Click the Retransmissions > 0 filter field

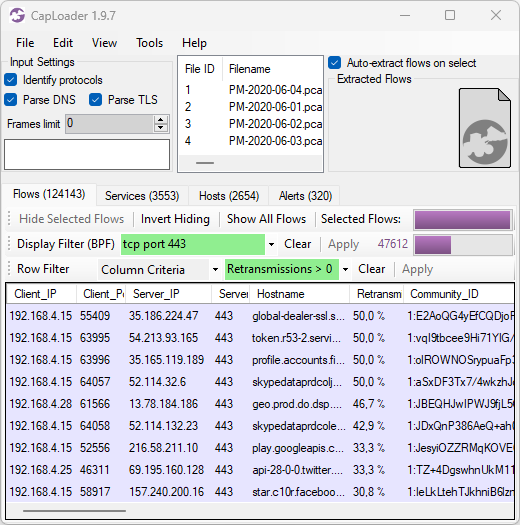pos(282,269)
